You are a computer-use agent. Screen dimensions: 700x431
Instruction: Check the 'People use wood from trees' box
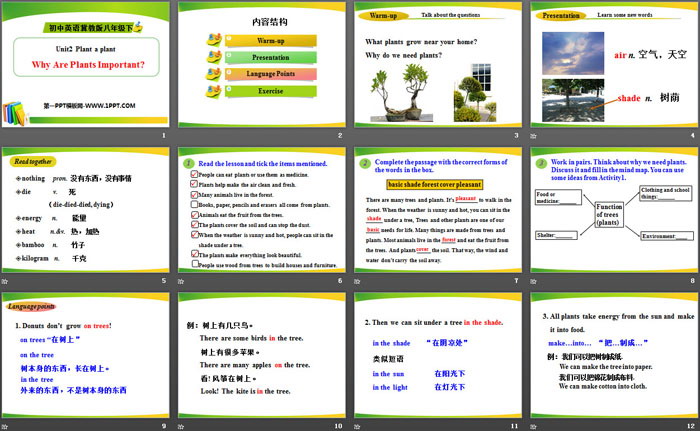192,266
